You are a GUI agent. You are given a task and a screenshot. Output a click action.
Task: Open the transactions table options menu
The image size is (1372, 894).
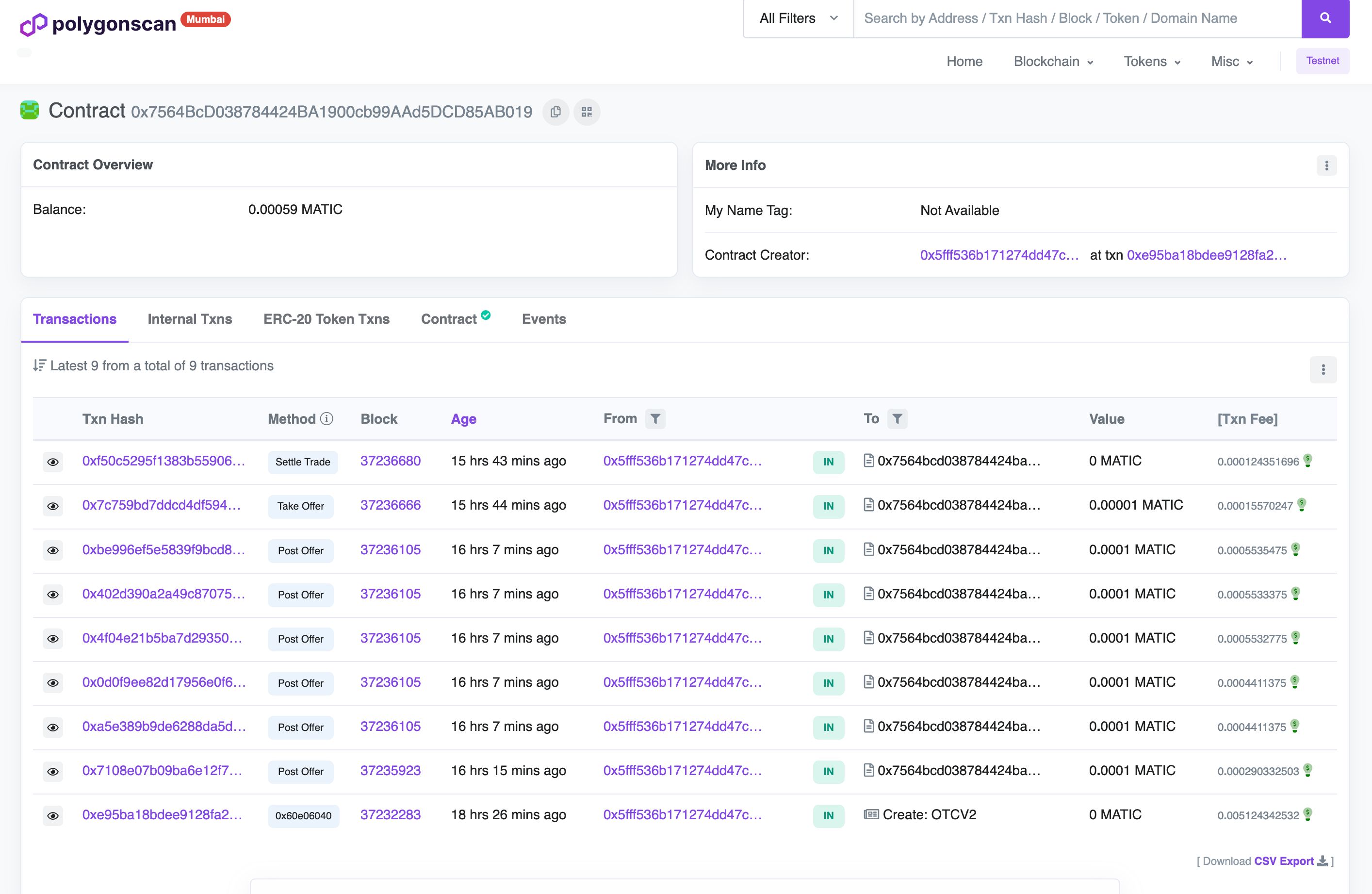[x=1323, y=370]
